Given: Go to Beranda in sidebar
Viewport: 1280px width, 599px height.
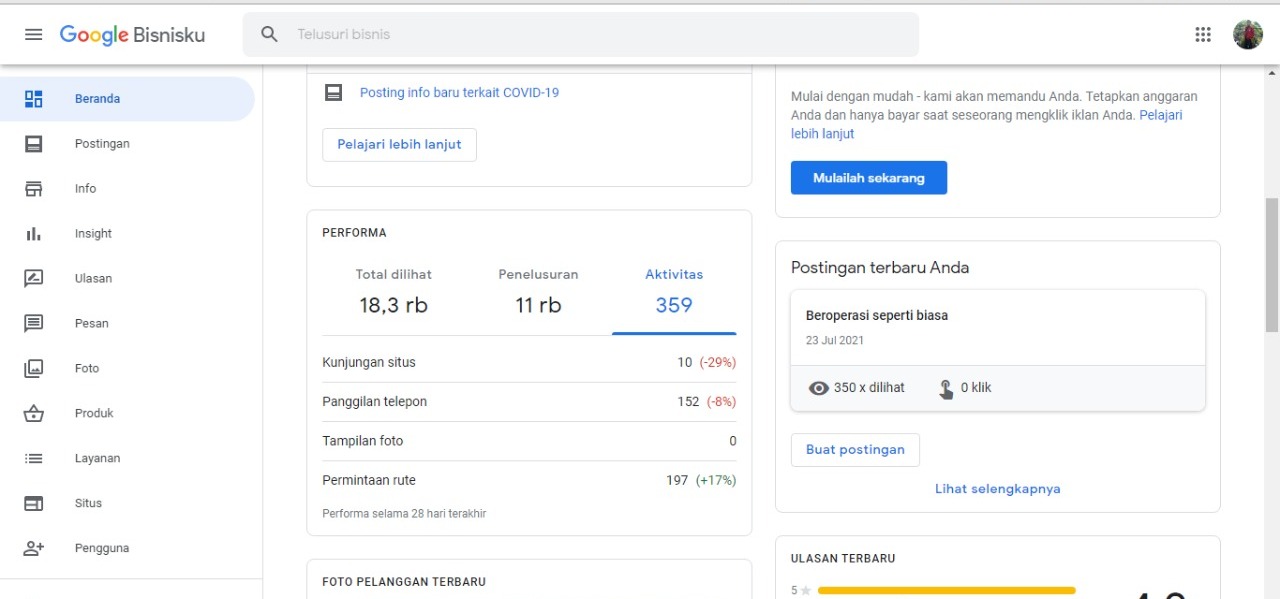Looking at the screenshot, I should point(128,99).
